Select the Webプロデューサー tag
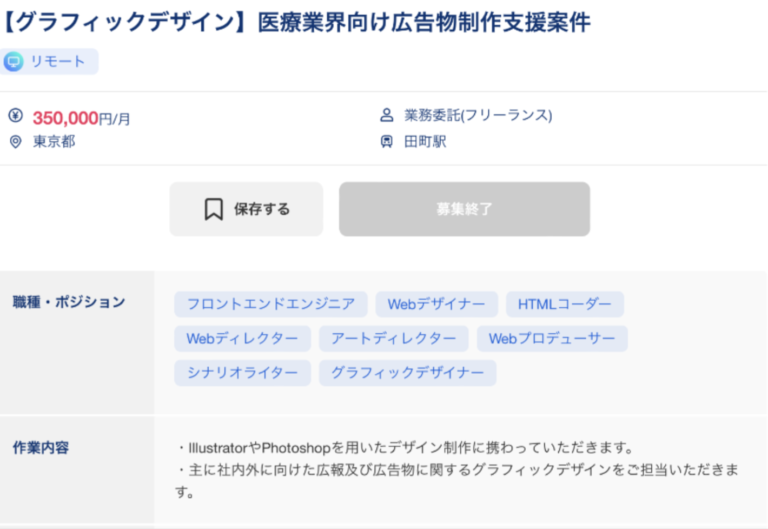 pos(552,339)
